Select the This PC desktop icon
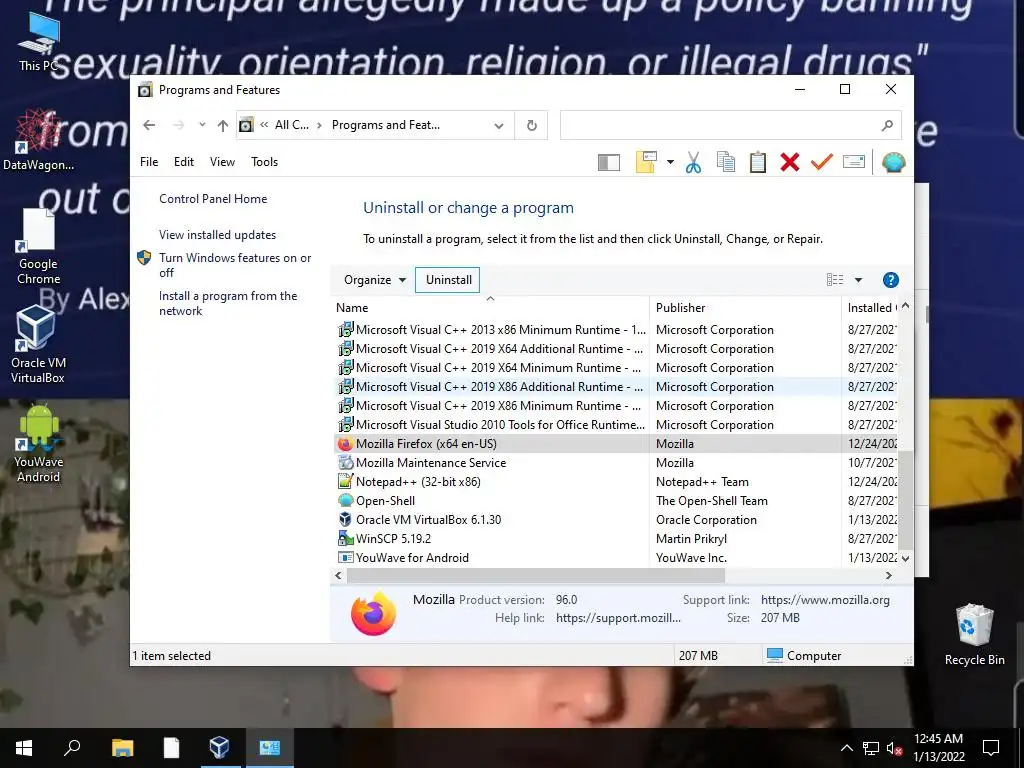Viewport: 1024px width, 768px height. pos(39,41)
